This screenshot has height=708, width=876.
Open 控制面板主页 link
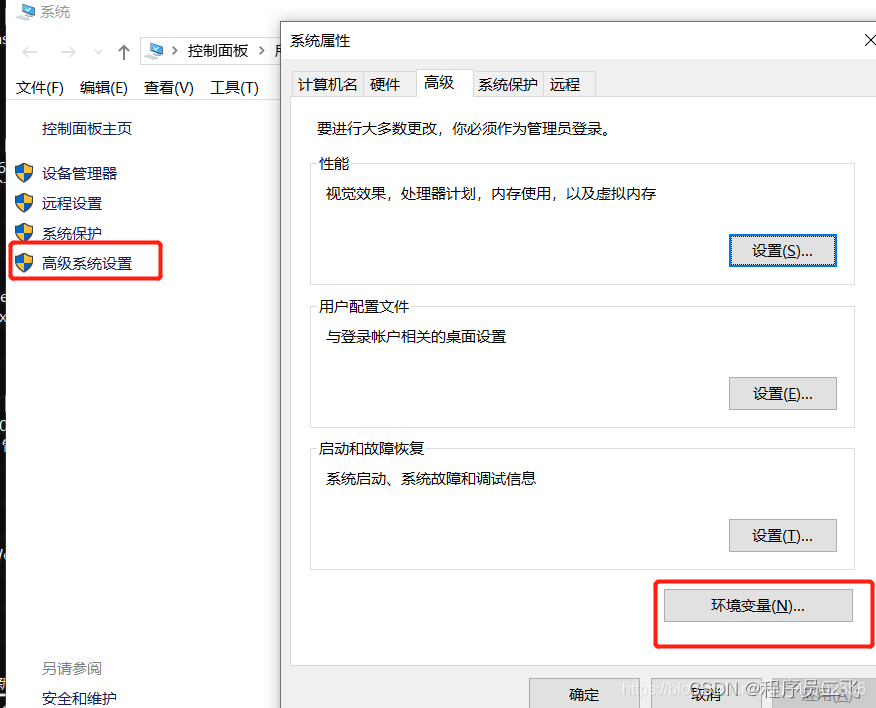point(87,129)
